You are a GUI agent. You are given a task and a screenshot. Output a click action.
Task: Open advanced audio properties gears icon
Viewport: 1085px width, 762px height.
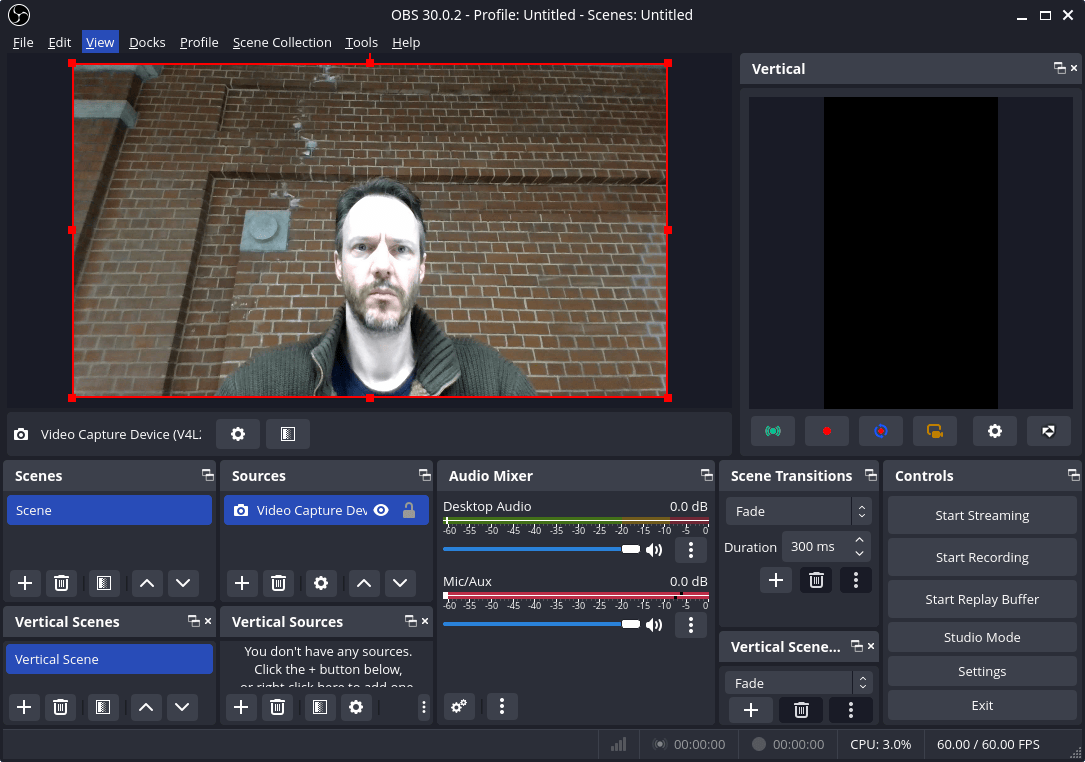(459, 707)
